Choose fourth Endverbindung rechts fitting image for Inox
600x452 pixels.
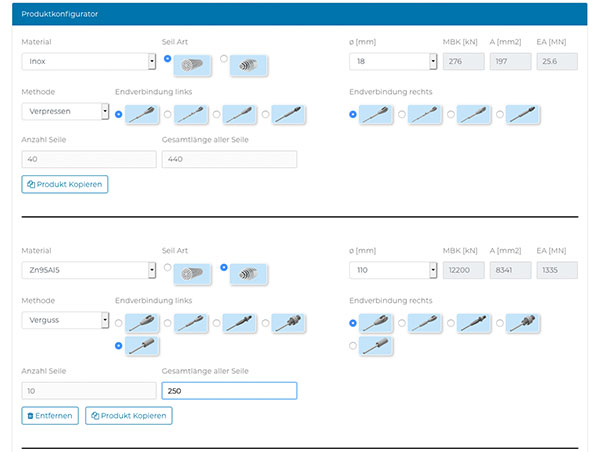coord(524,114)
